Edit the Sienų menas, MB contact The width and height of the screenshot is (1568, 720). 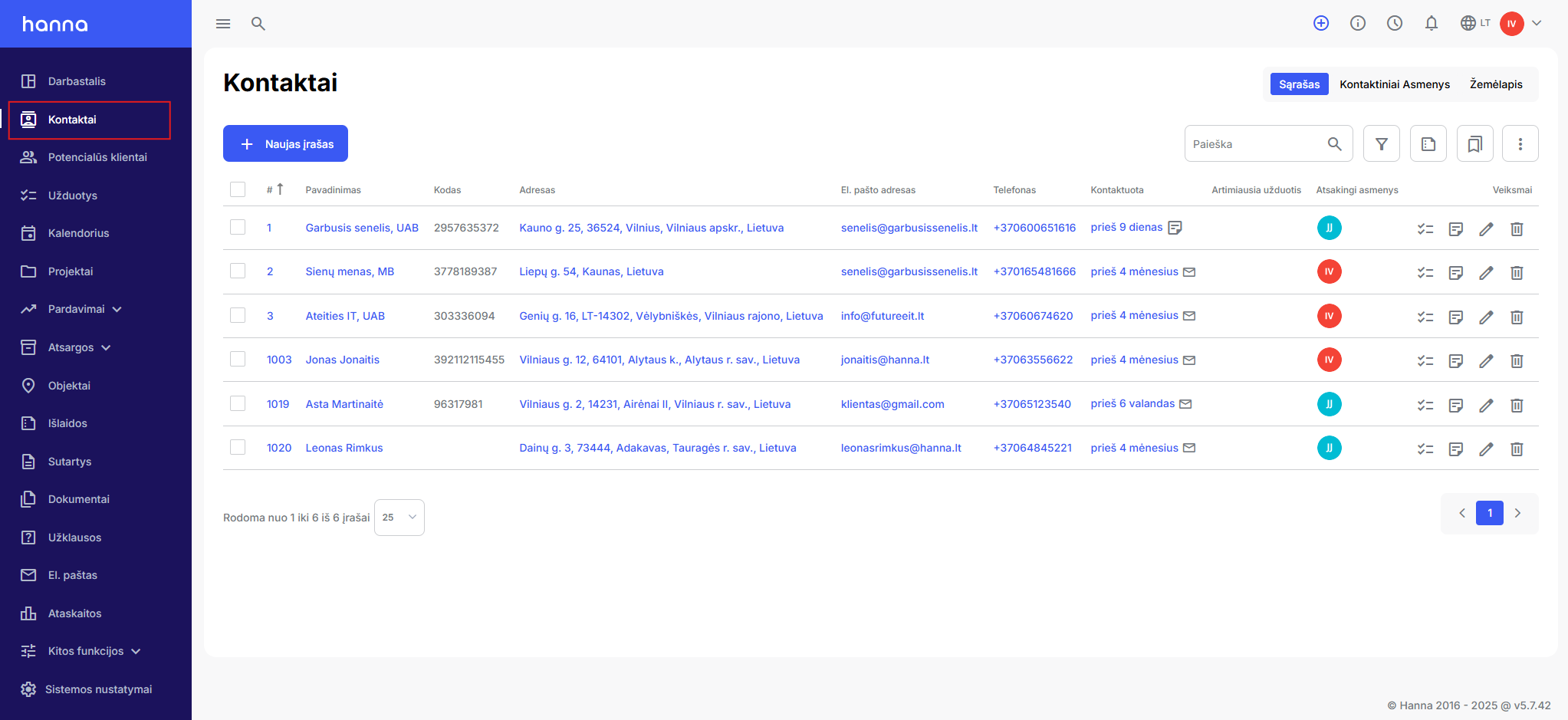(x=1486, y=272)
